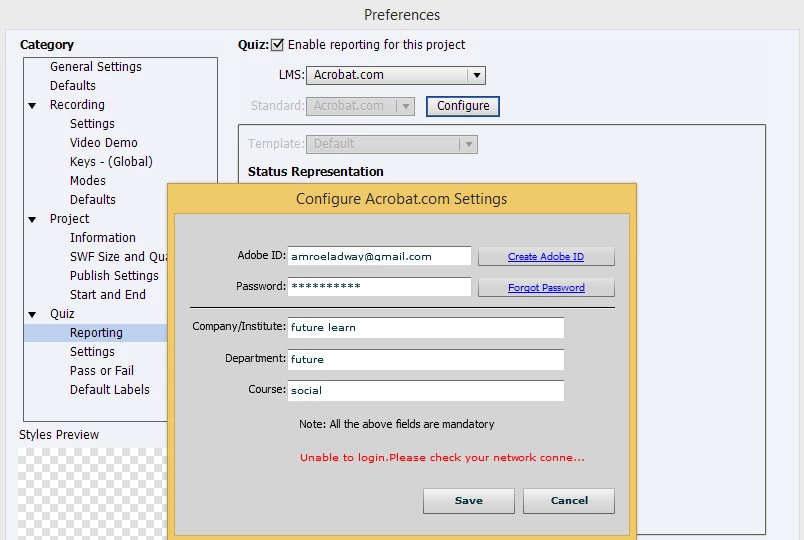Viewport: 804px width, 540px height.
Task: Select Reporting under Quiz
Action: (x=96, y=333)
